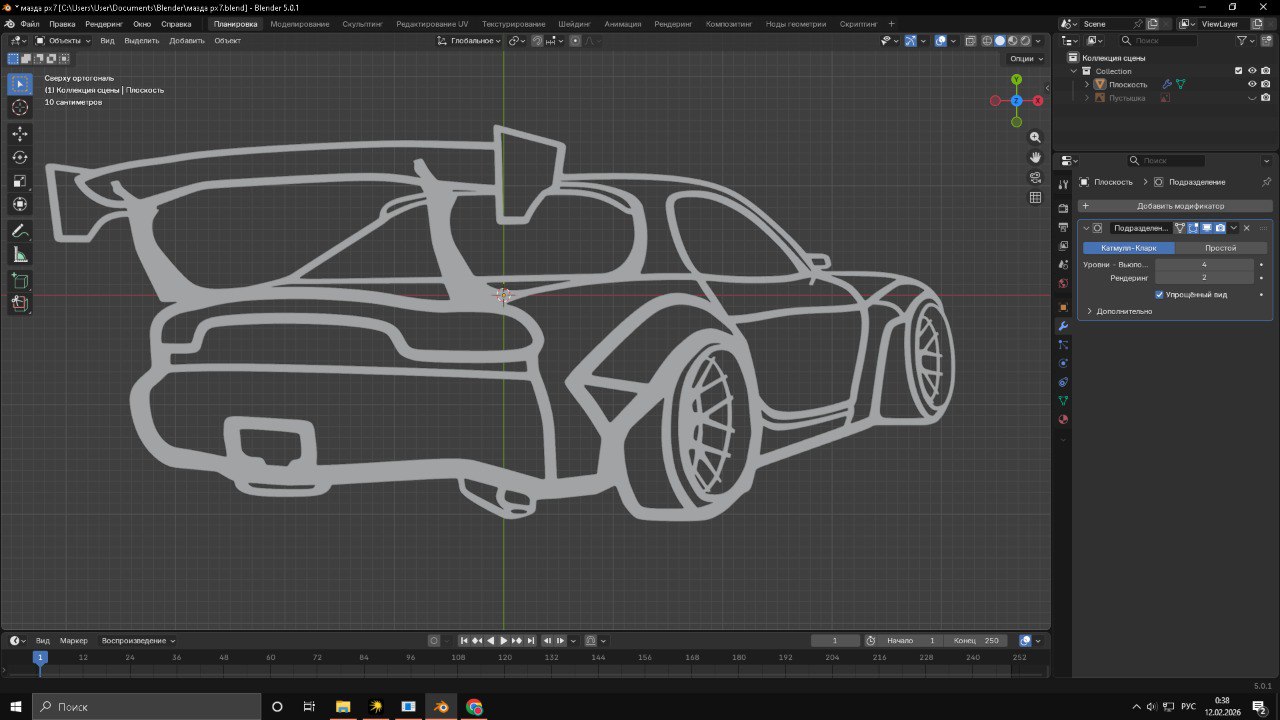
Task: Toggle camera view with camera icon
Action: pyautogui.click(x=1035, y=177)
